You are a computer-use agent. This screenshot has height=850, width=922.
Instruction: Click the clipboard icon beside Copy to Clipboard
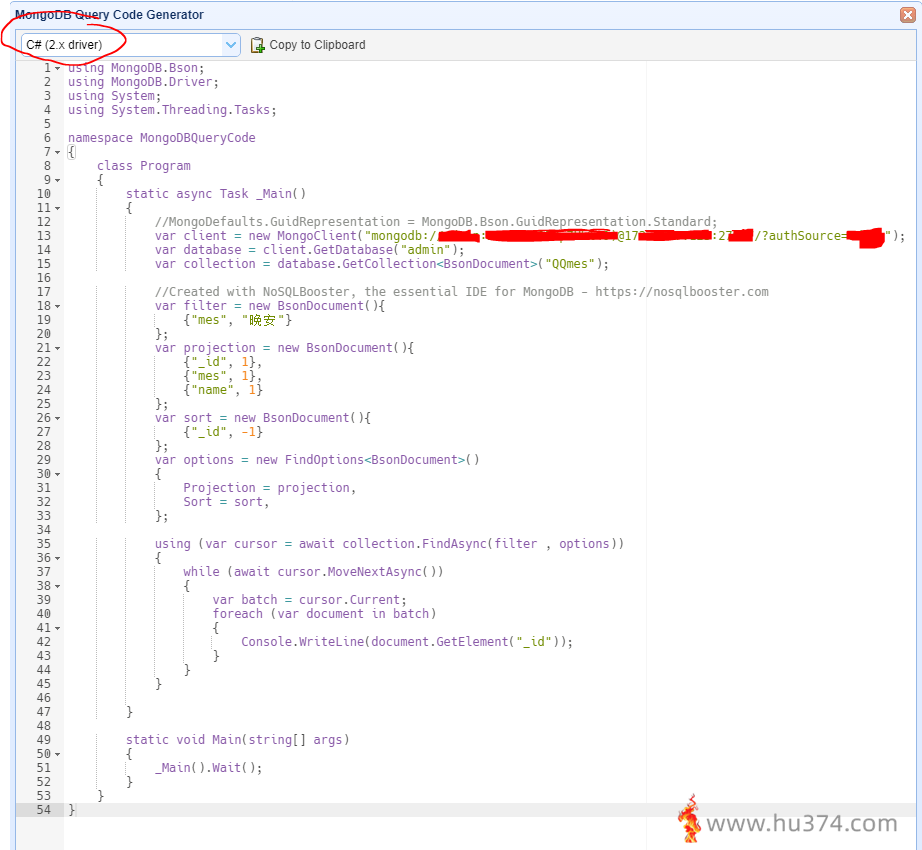(257, 45)
